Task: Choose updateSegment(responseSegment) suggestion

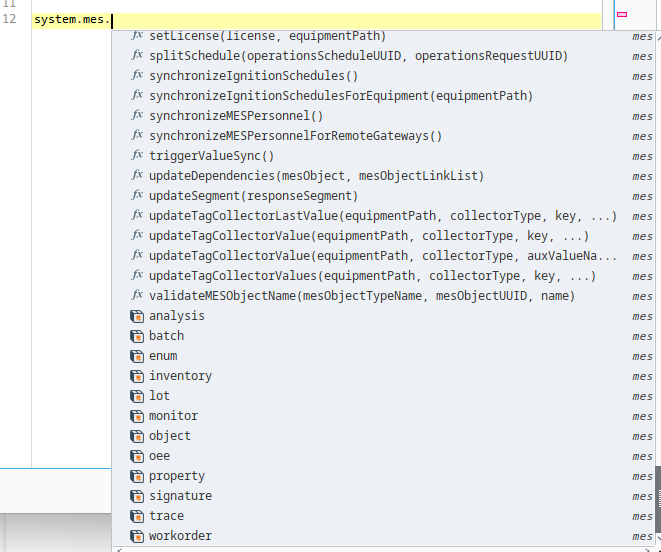Action: 253,196
